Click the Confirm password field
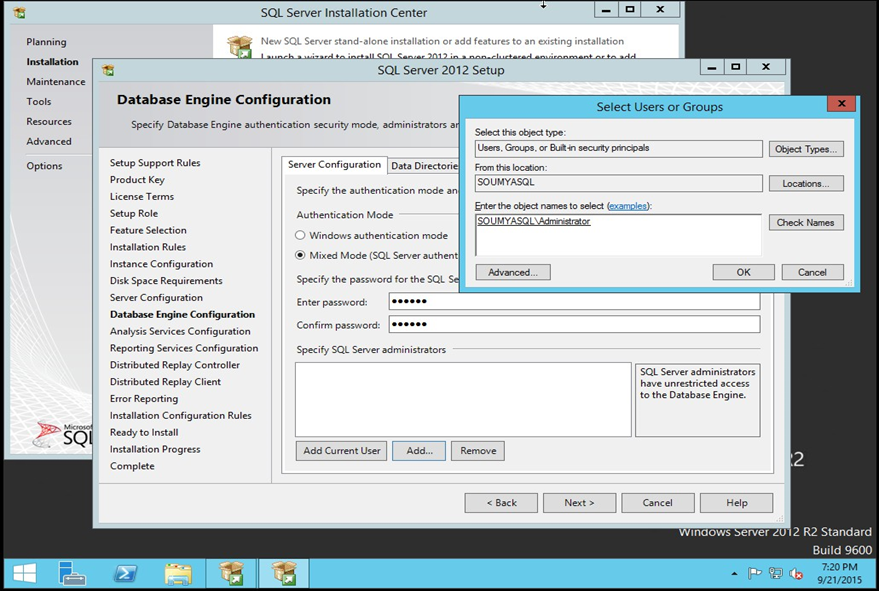The image size is (879, 591). pyautogui.click(x=573, y=325)
